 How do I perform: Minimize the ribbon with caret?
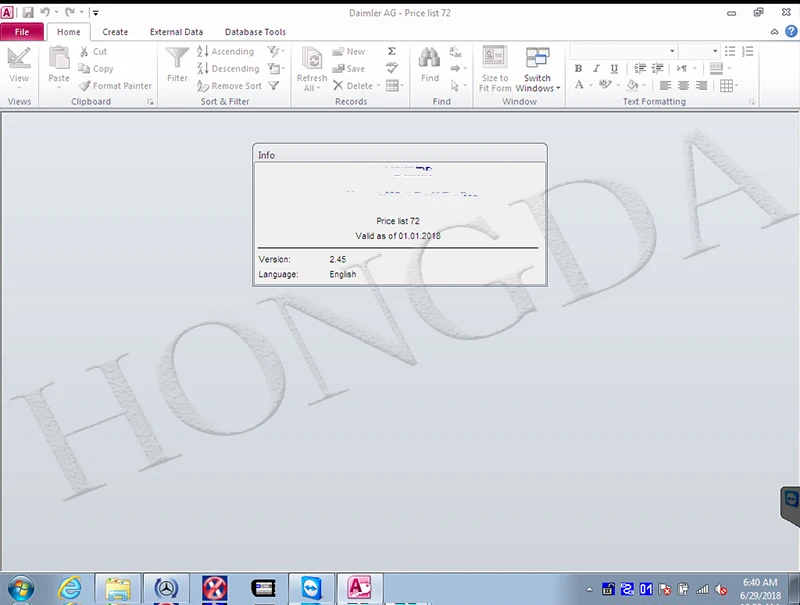coord(774,32)
